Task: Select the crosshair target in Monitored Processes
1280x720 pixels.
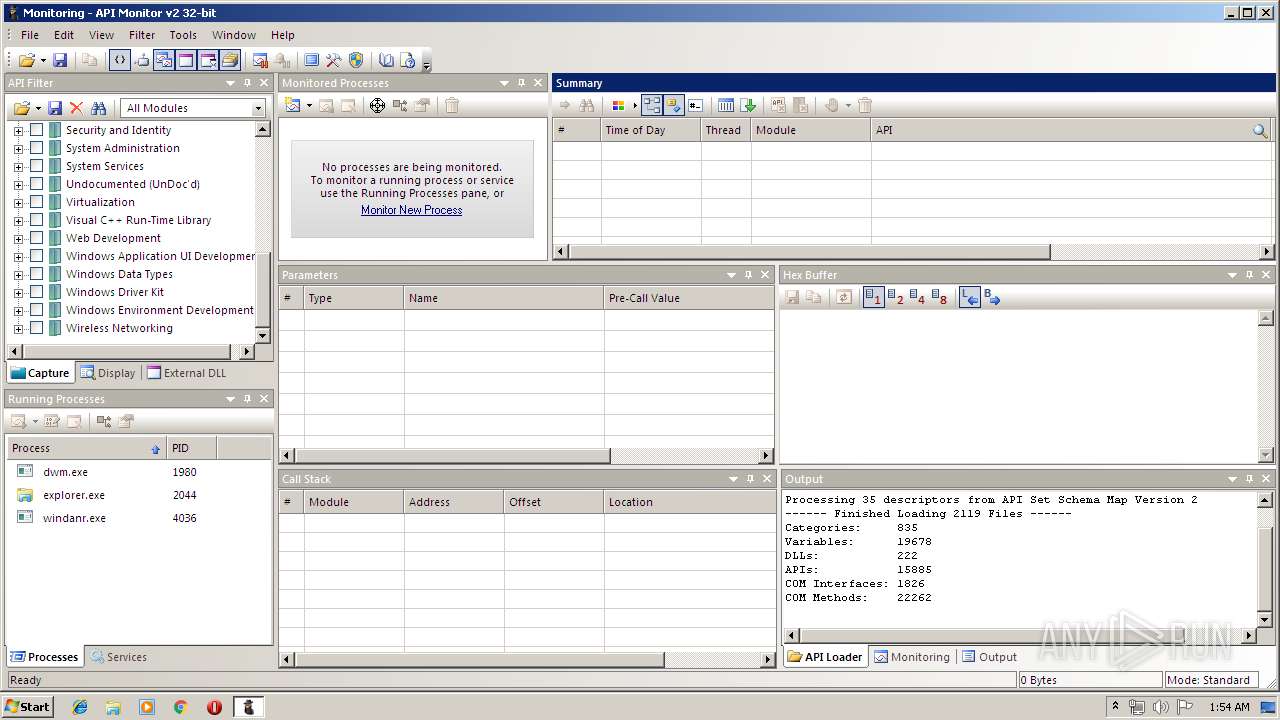Action: [377, 105]
